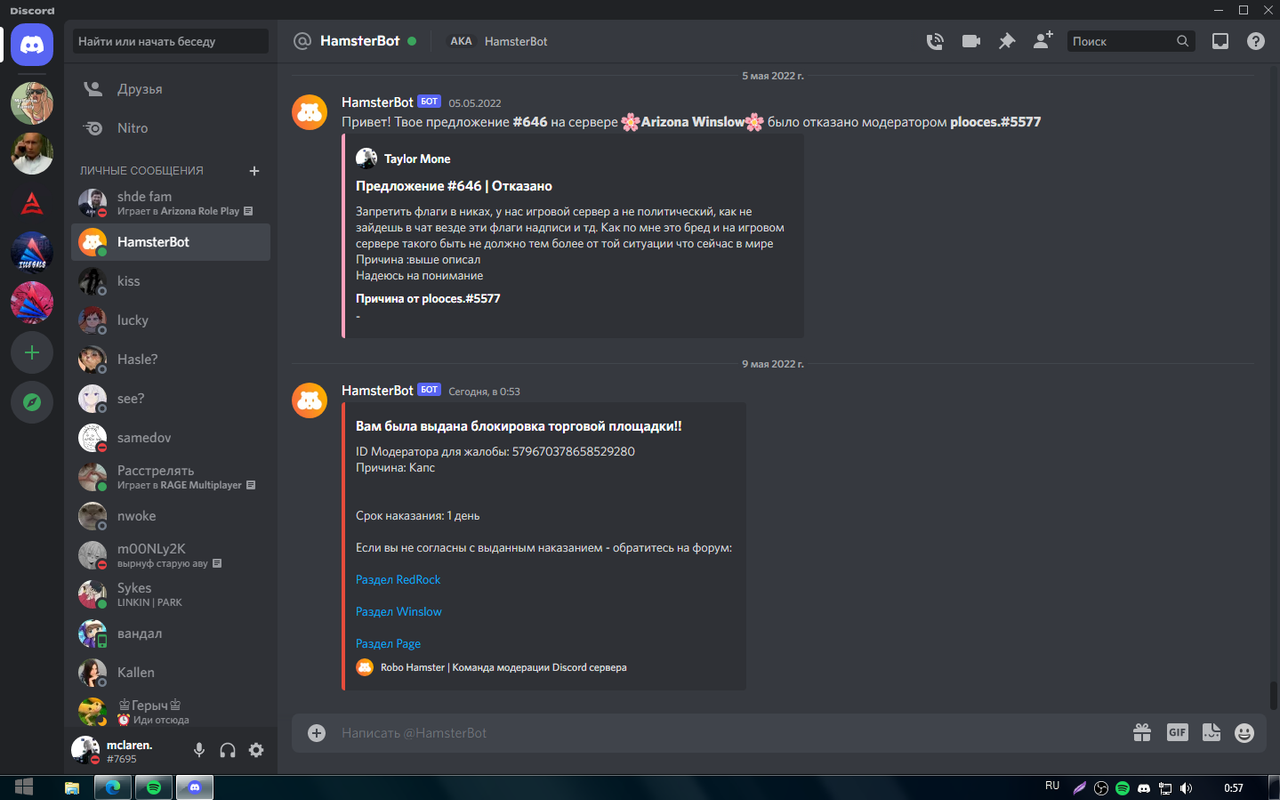Viewport: 1280px width, 800px height.
Task: Add friends to this DM
Action: [x=1043, y=41]
